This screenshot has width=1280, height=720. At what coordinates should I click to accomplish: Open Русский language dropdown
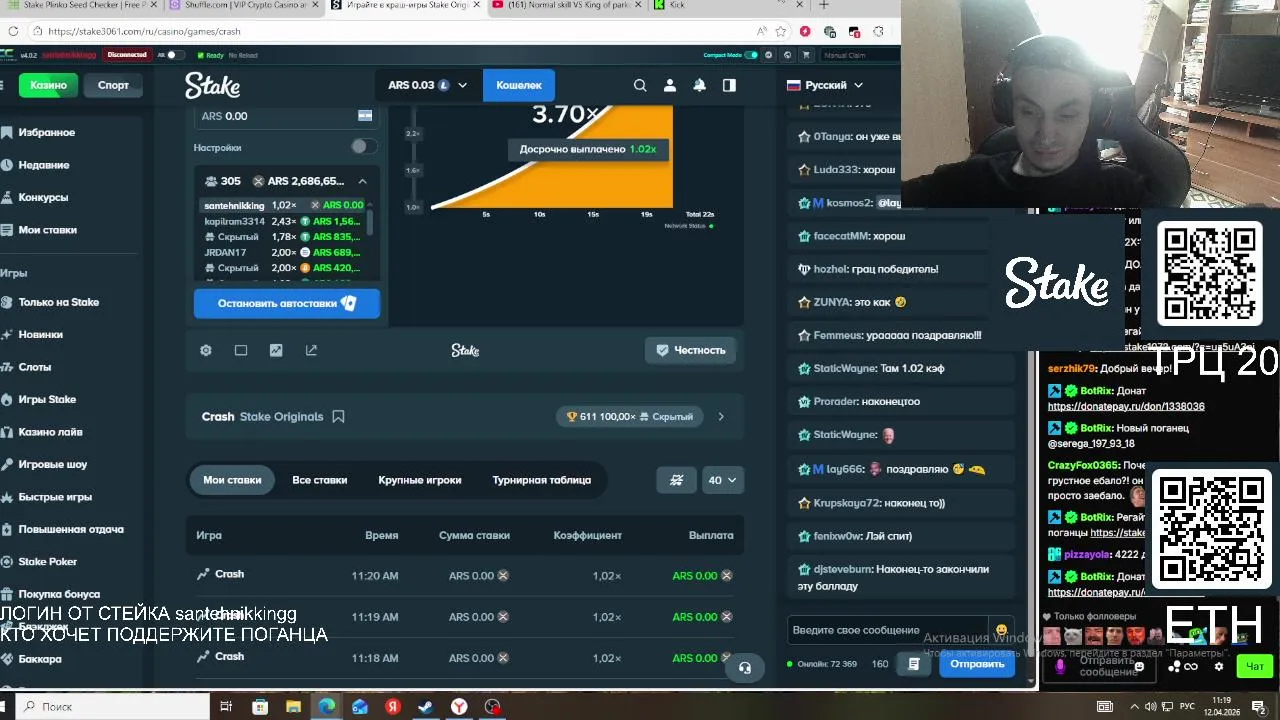click(825, 85)
